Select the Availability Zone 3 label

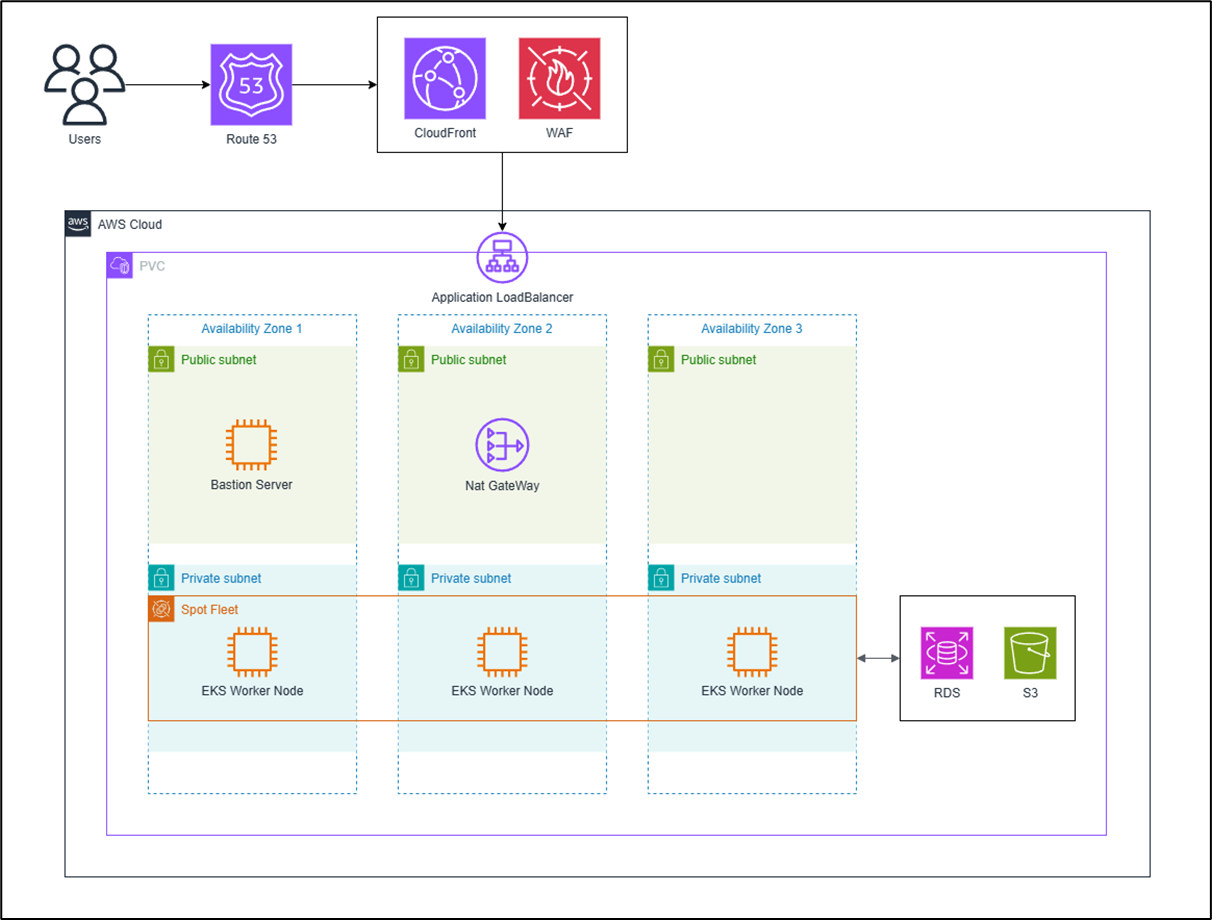751,329
